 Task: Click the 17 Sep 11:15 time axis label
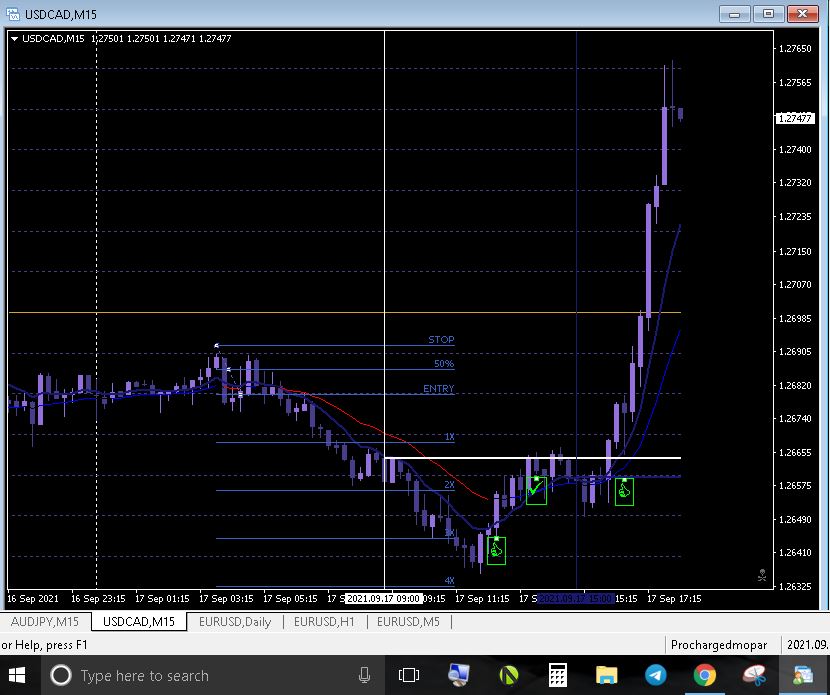click(482, 599)
